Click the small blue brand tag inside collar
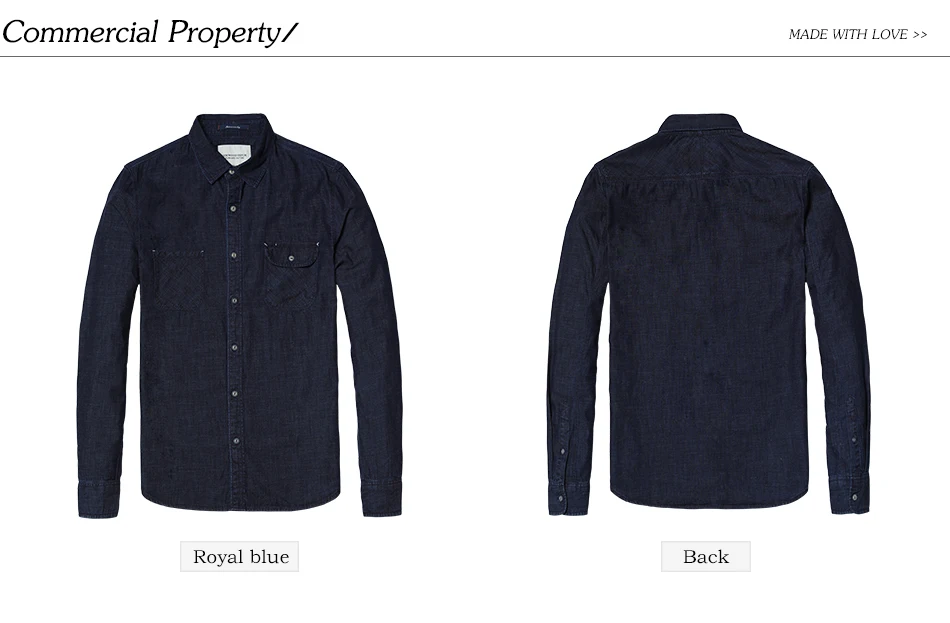Image resolution: width=950 pixels, height=623 pixels. pyautogui.click(x=233, y=127)
